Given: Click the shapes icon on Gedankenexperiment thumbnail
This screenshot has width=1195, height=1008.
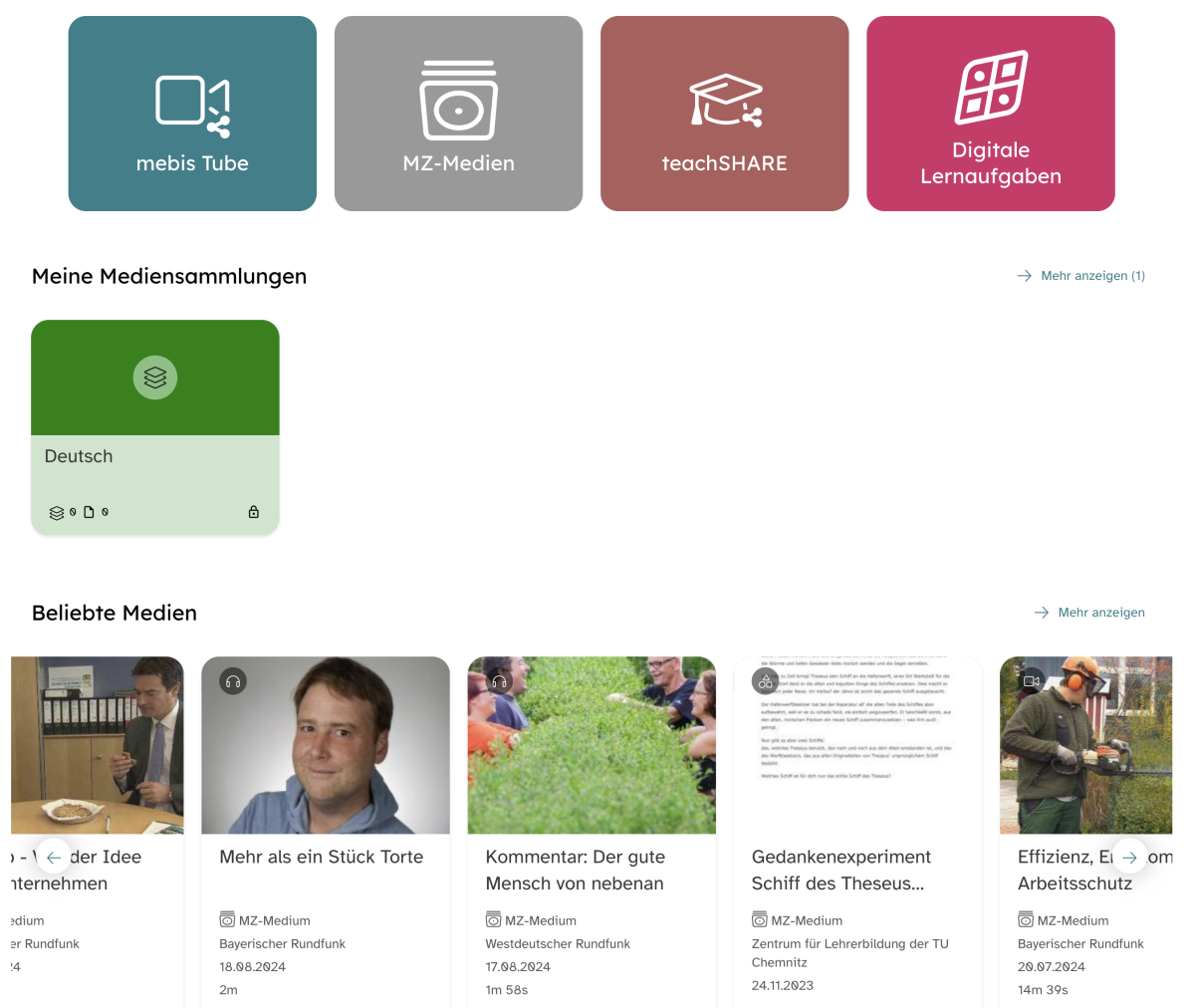Looking at the screenshot, I should pyautogui.click(x=766, y=681).
